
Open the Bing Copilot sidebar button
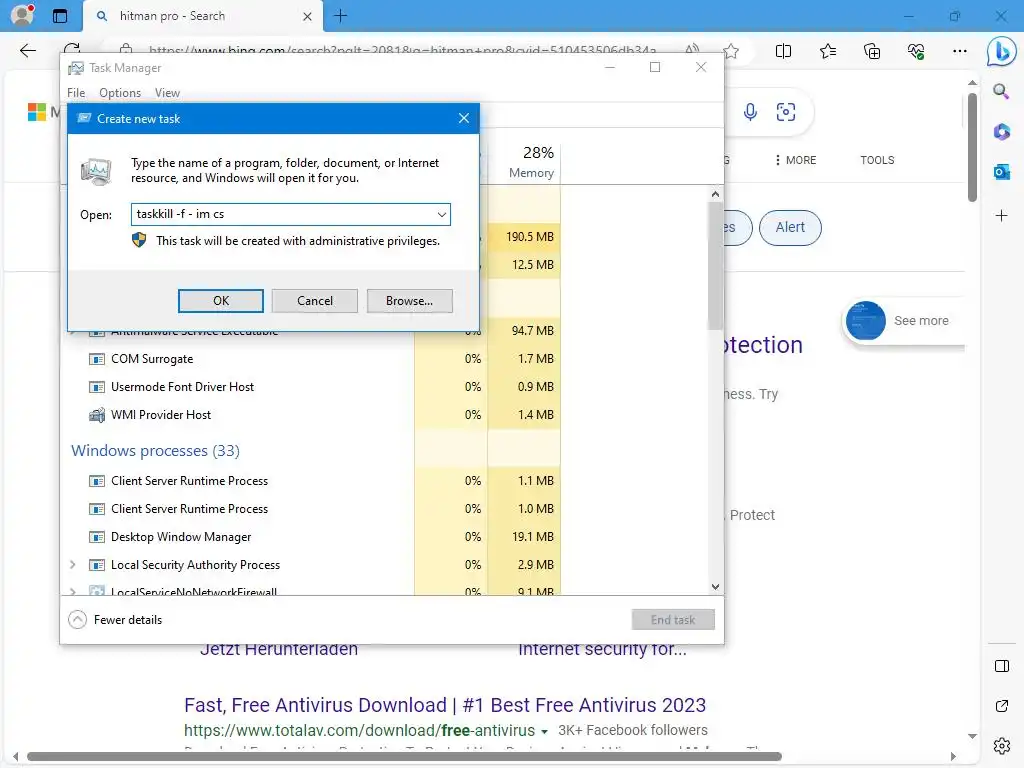pos(1001,51)
